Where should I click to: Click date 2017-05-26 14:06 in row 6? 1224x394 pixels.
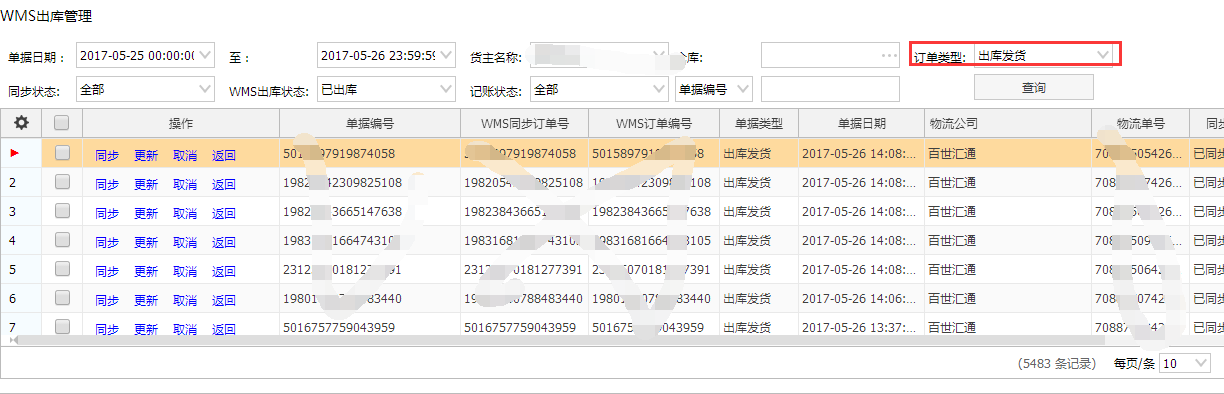[859, 298]
